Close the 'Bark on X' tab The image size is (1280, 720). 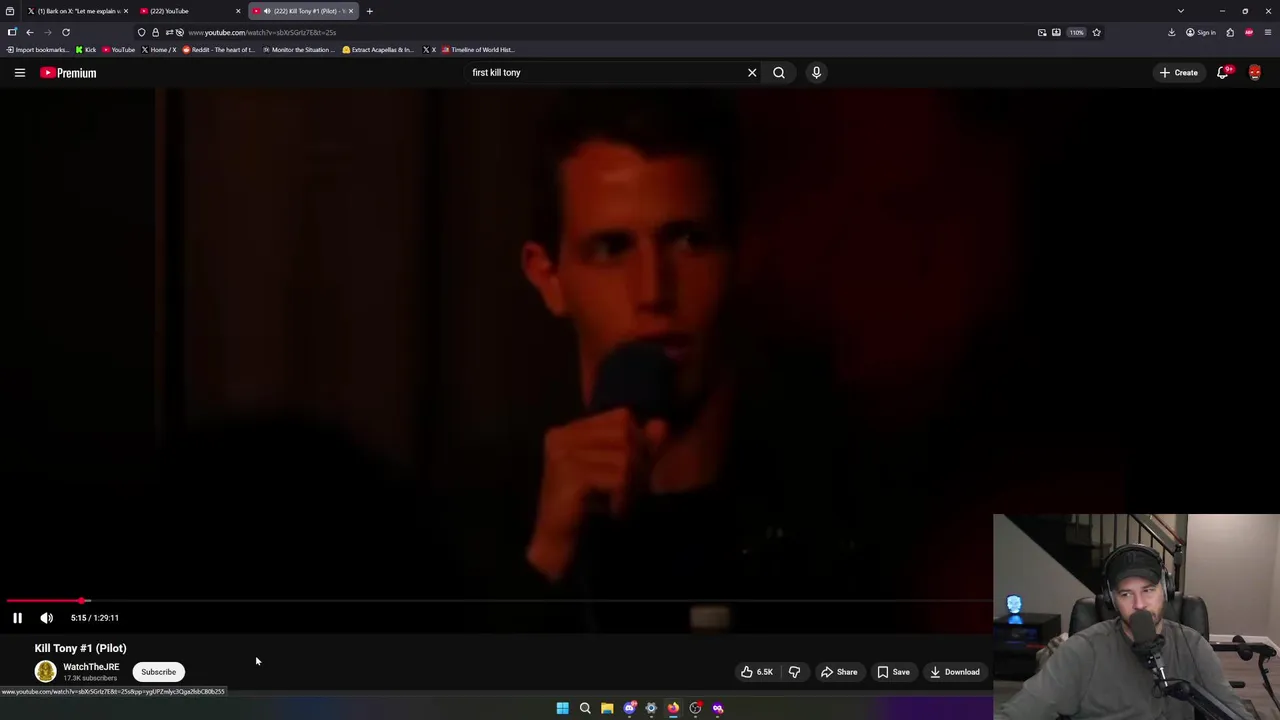[125, 11]
